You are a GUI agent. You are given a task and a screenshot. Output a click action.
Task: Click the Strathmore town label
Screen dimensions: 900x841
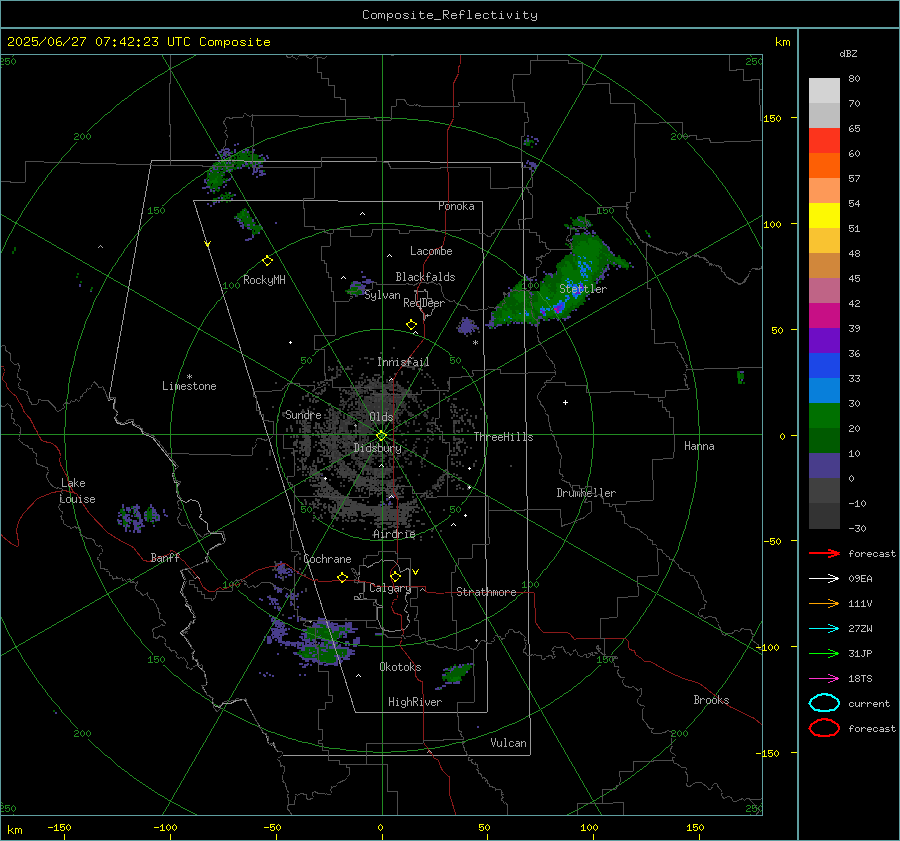tap(486, 592)
